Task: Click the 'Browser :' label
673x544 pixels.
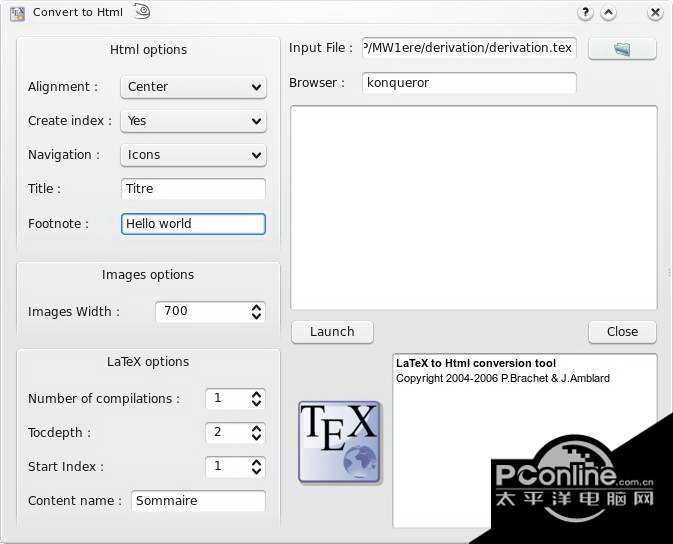Action: (x=317, y=83)
